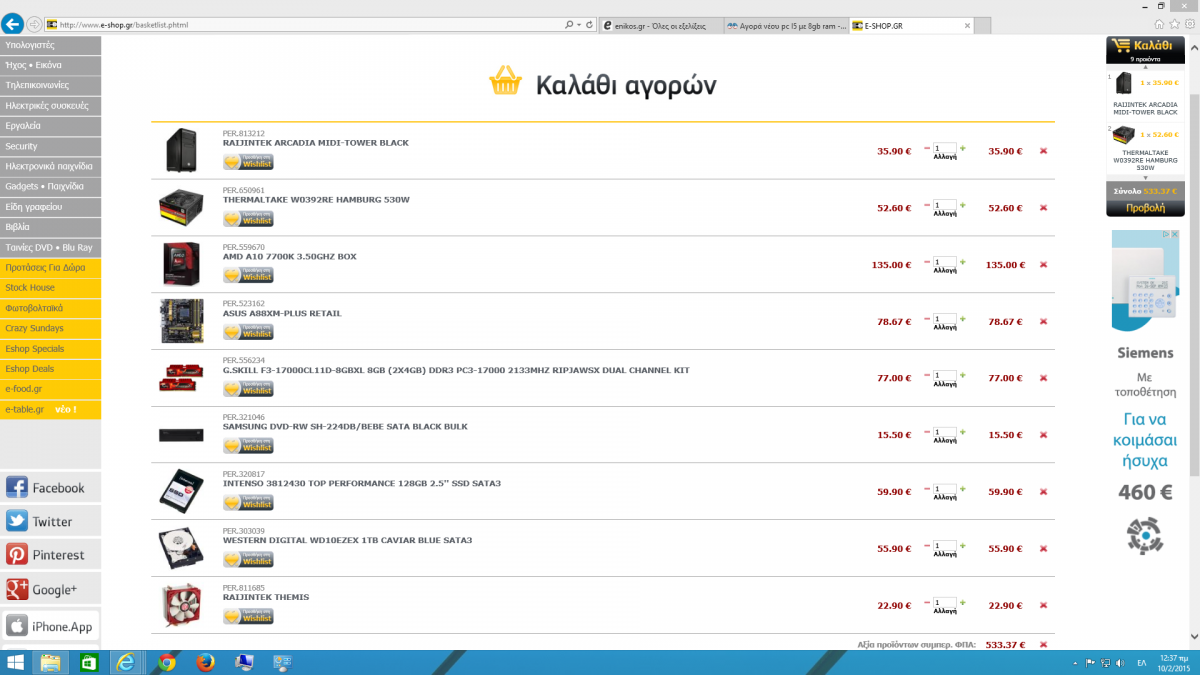Image resolution: width=1200 pixels, height=675 pixels.
Task: Delete INTENSO 128GB SSD row
Action: (x=1043, y=492)
